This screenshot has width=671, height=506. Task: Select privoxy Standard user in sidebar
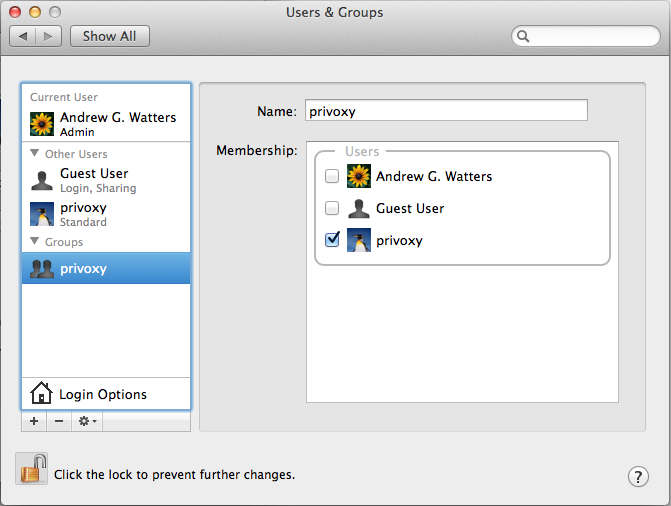pos(106,214)
